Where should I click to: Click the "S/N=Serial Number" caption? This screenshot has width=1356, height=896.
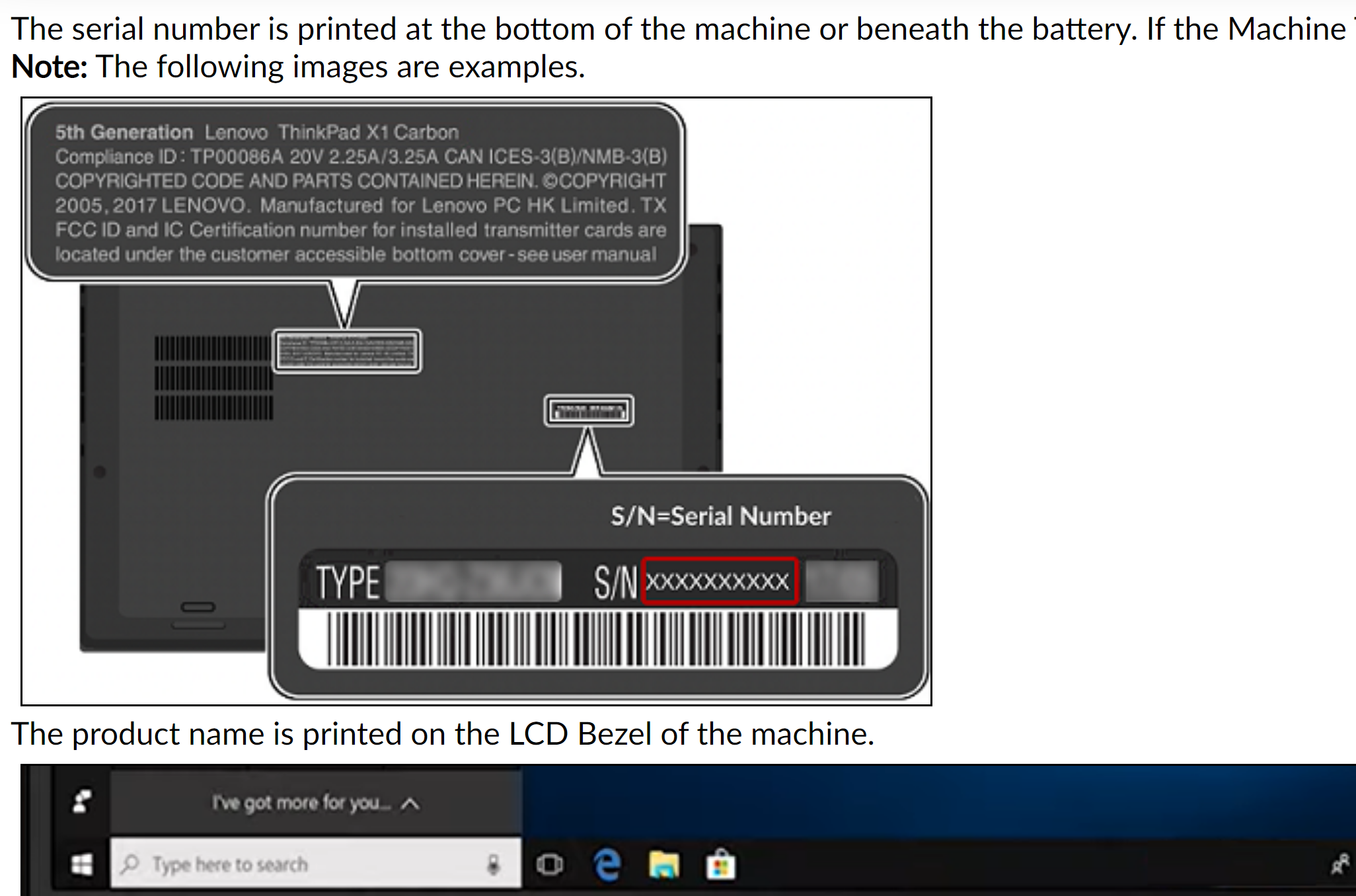click(x=720, y=516)
